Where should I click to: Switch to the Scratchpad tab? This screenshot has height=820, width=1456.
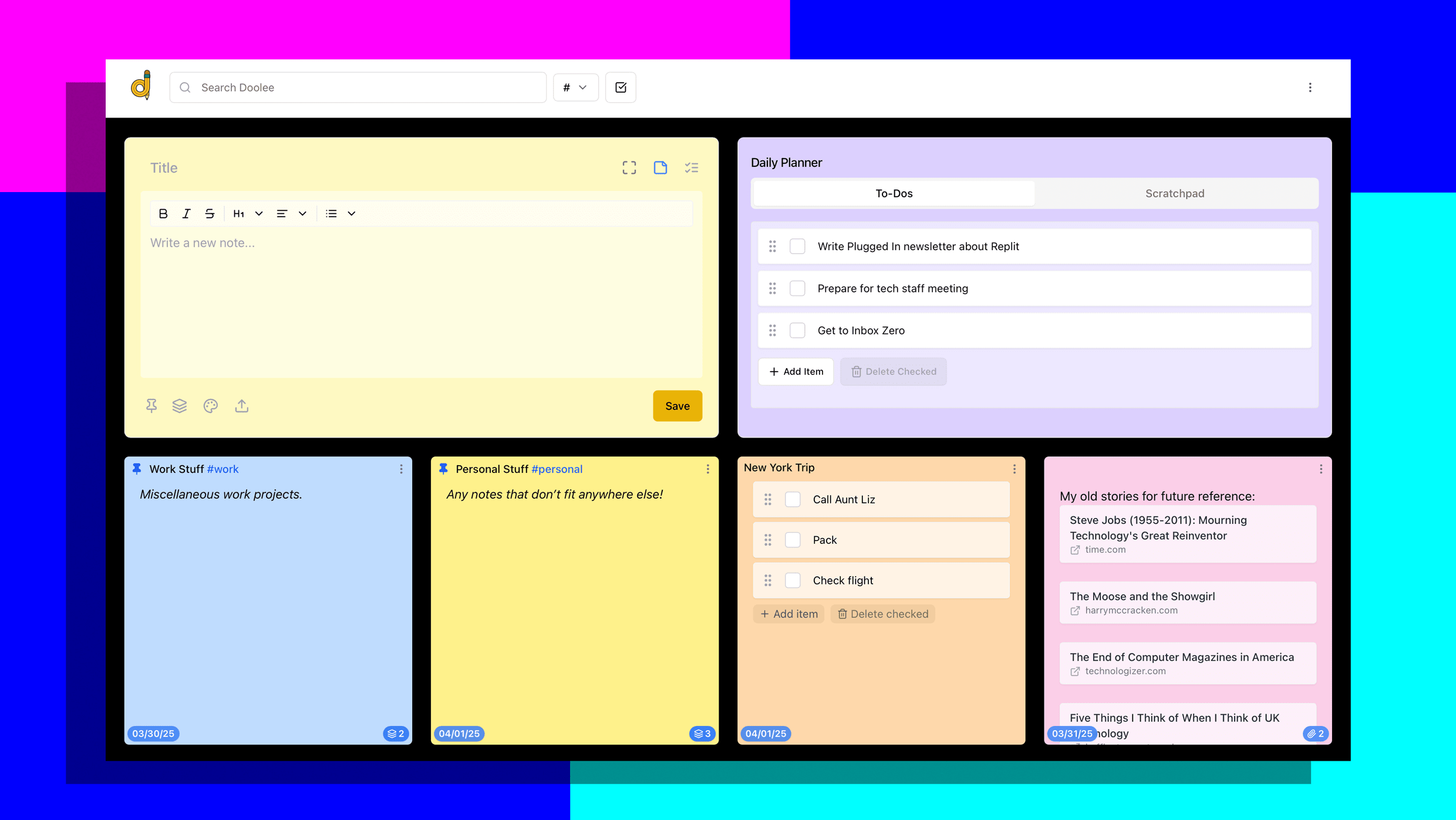1174,193
